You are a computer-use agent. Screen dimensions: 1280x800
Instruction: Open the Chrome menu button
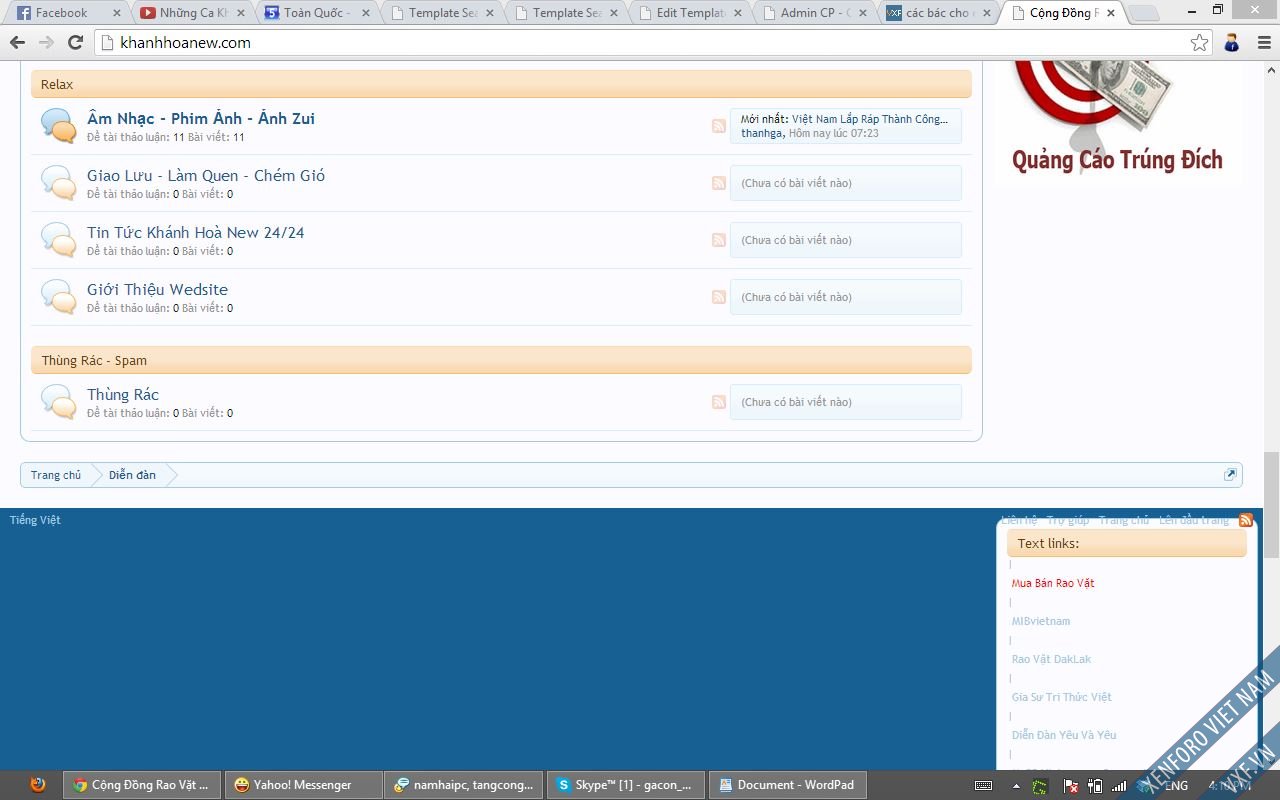click(x=1263, y=43)
